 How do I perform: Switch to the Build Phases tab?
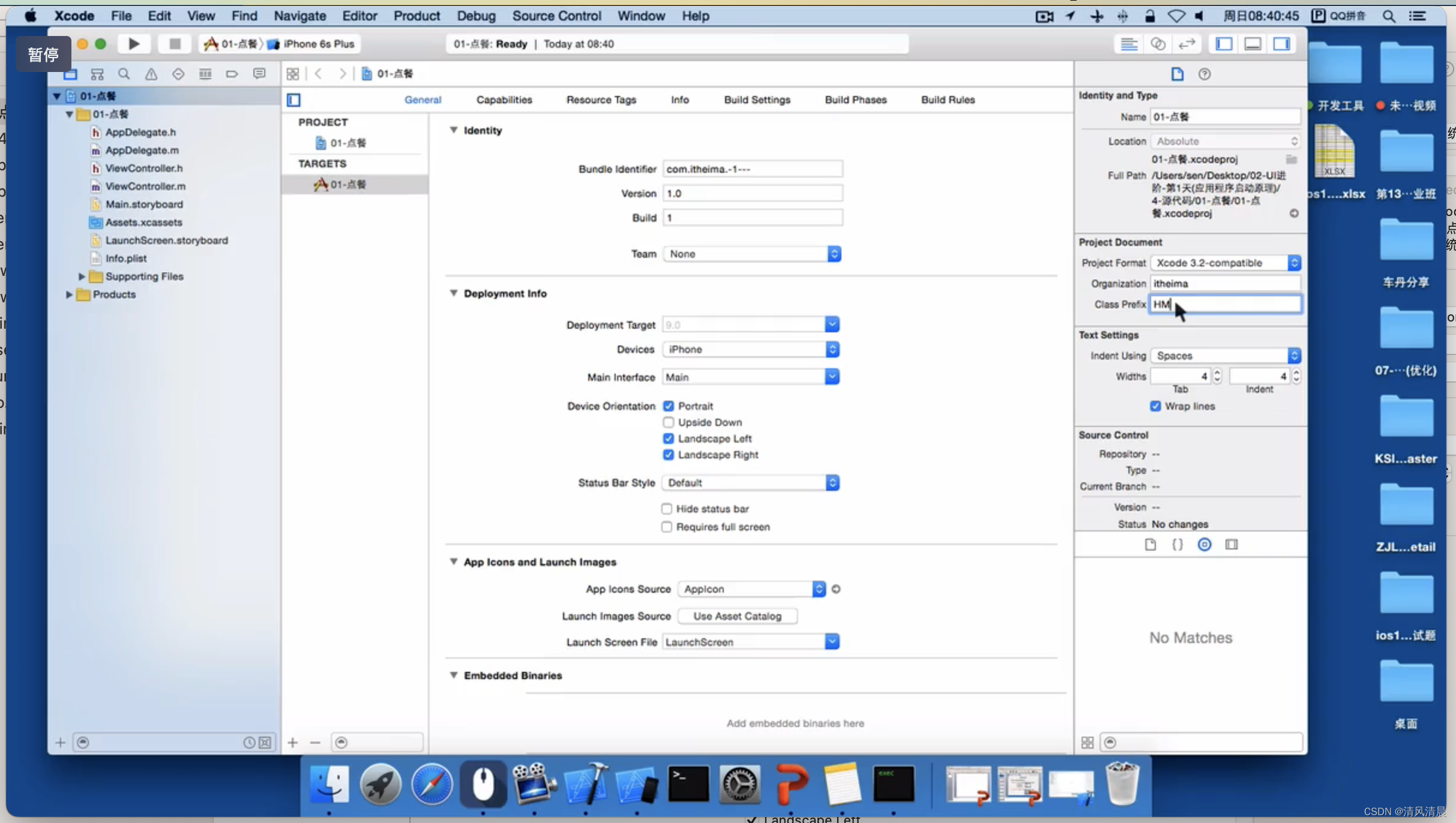[x=855, y=100]
